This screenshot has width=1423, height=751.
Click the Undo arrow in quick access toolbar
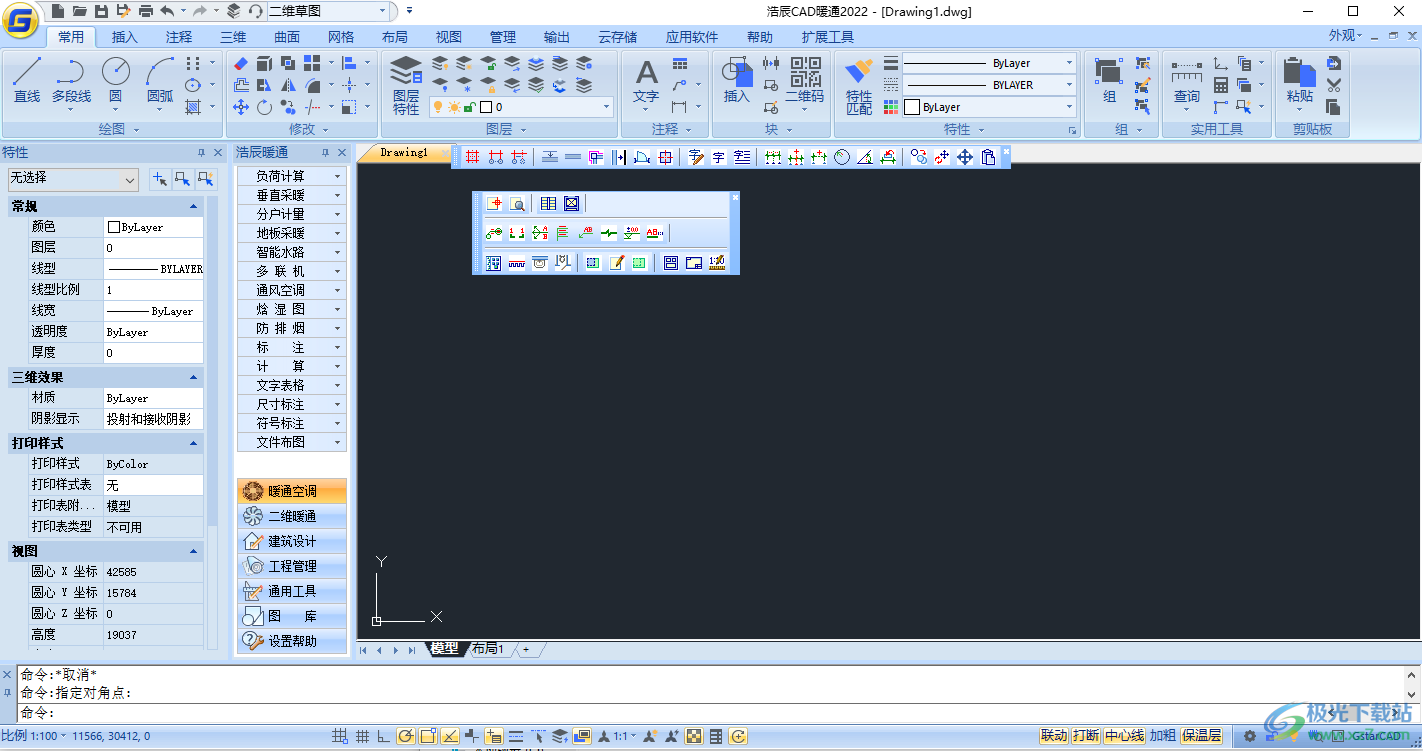pyautogui.click(x=166, y=11)
